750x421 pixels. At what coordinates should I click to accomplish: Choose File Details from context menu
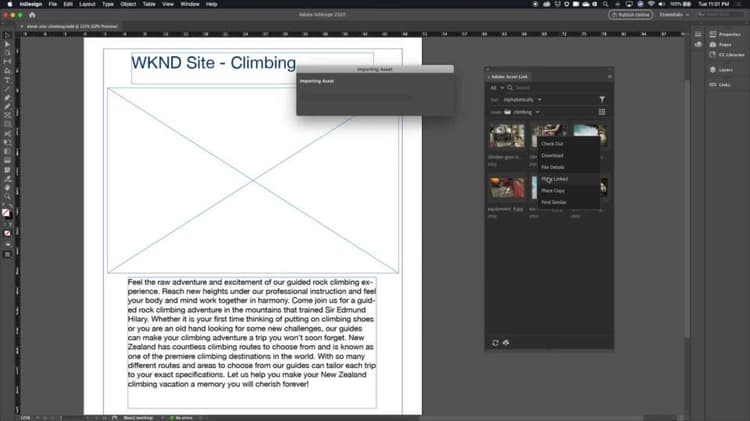(x=568, y=167)
